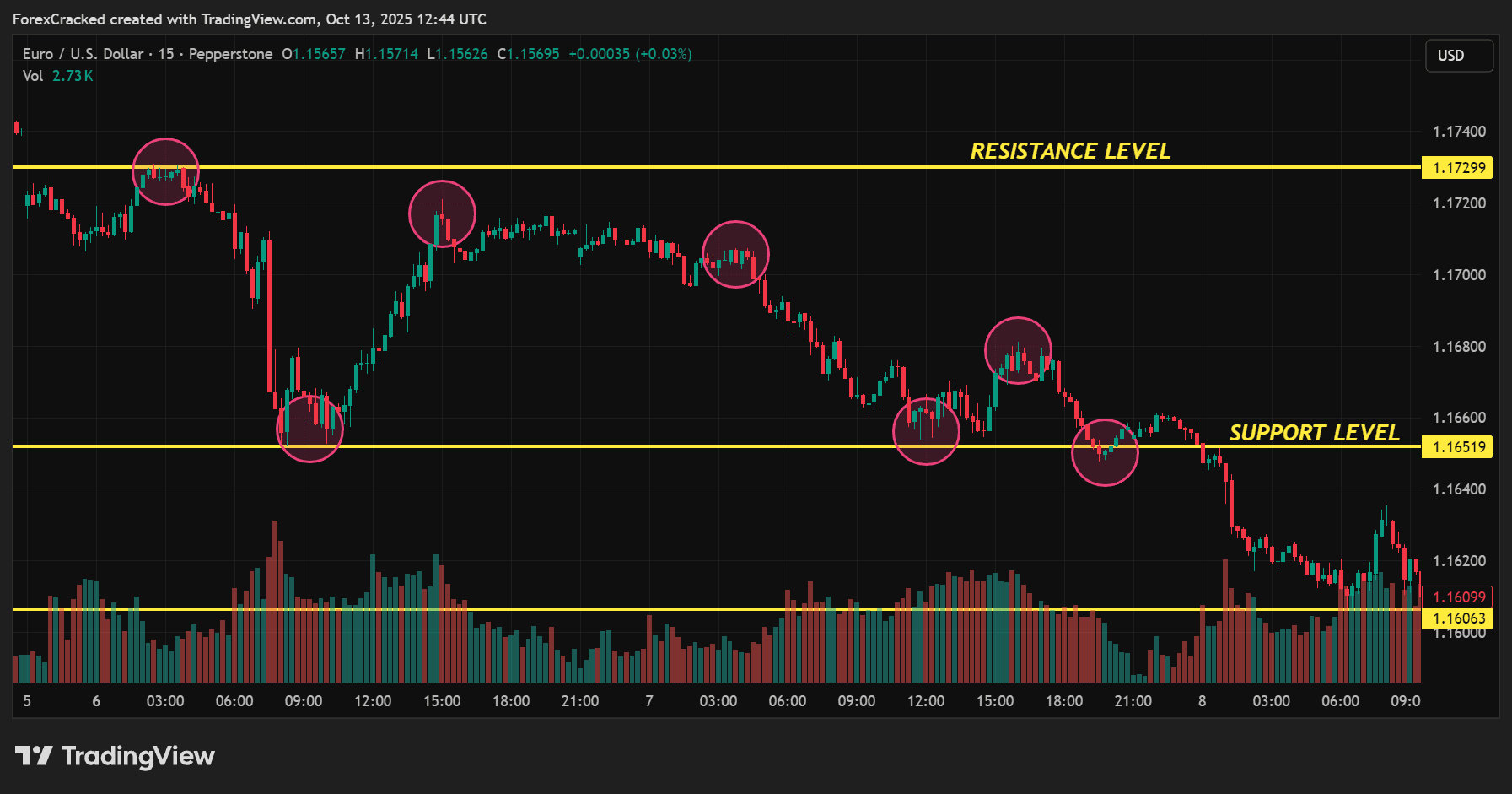Screen dimensions: 1512x794
Task: Click the TradingView logo icon
Action: tap(34, 756)
